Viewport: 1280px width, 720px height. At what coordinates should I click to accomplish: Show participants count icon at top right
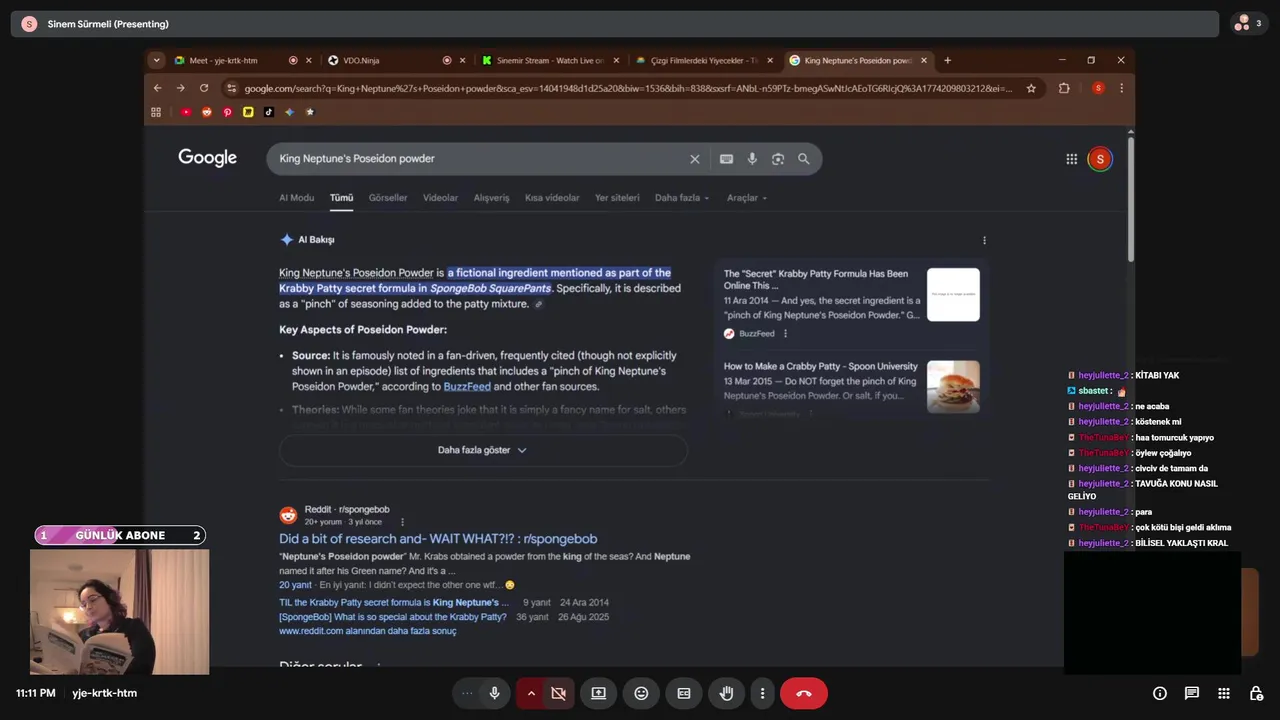tap(1250, 23)
